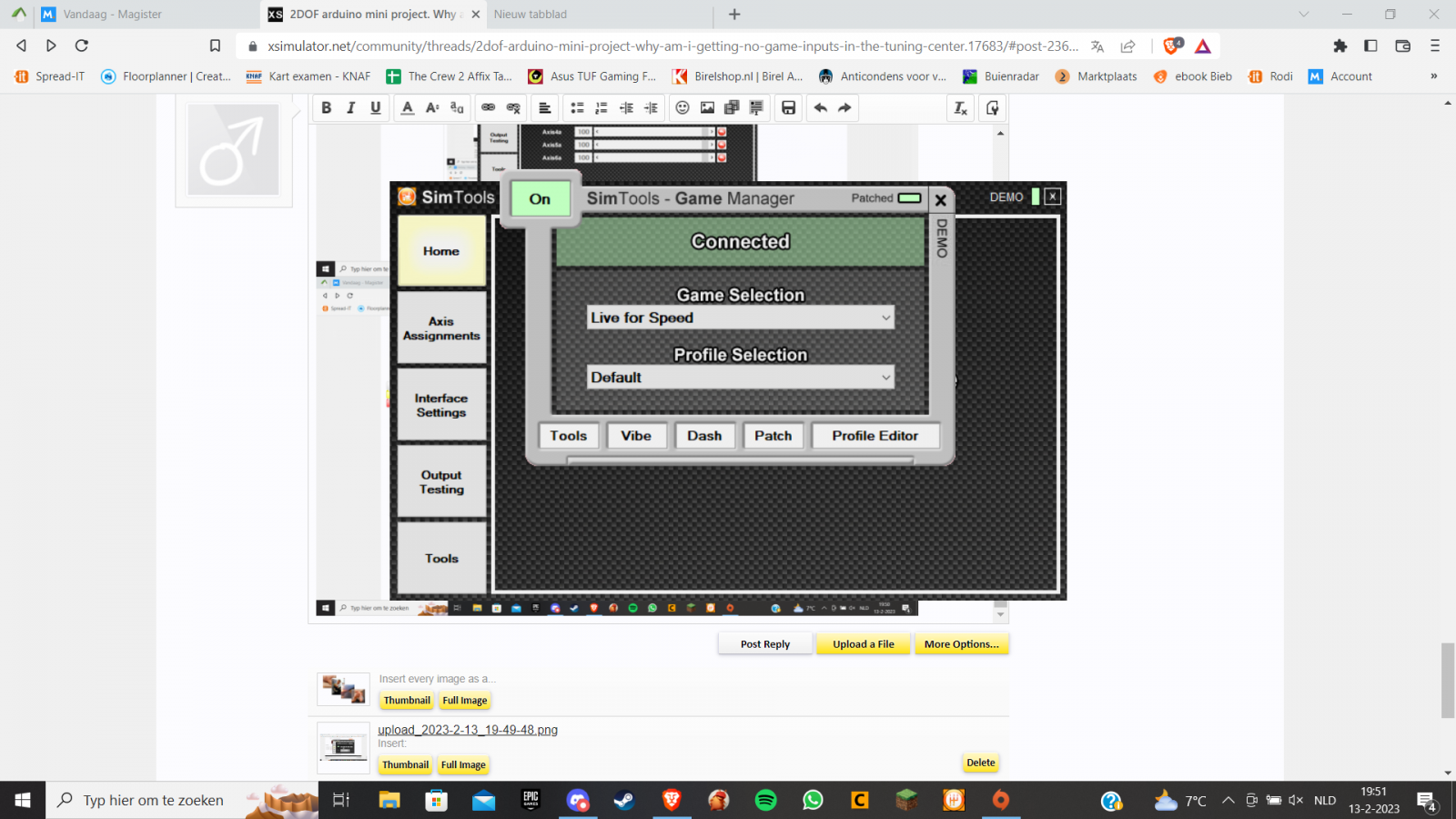Save the draft with floppy icon
The image size is (1456, 819).
[x=788, y=108]
